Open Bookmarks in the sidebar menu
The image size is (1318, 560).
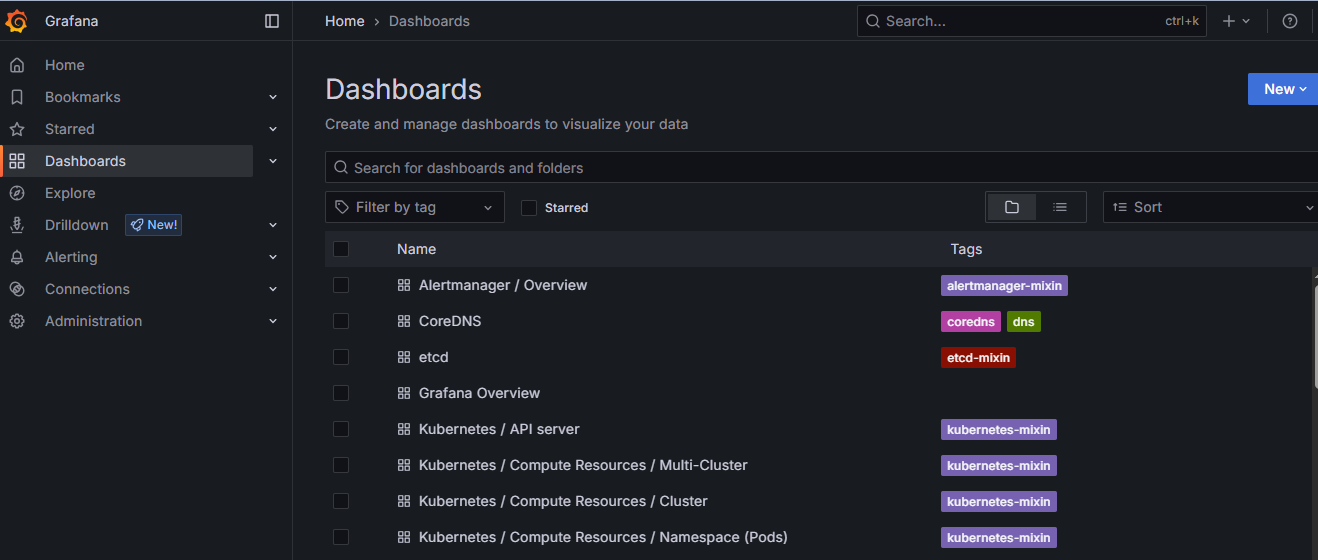tap(83, 97)
